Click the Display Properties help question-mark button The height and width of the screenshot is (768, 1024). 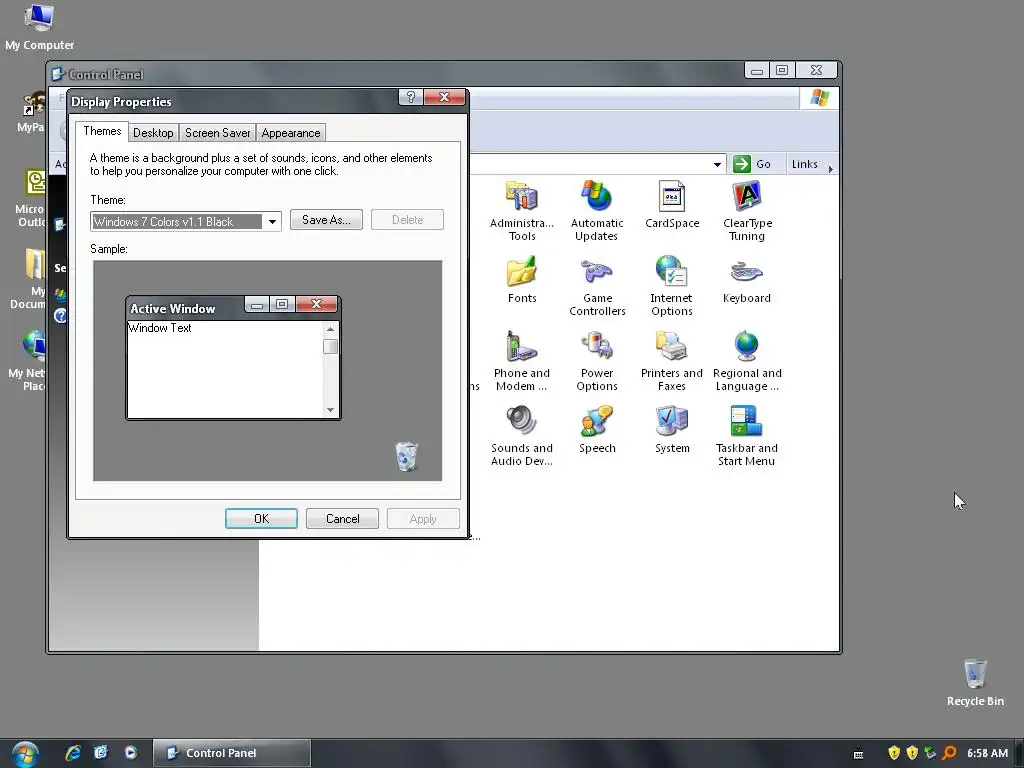[x=410, y=97]
